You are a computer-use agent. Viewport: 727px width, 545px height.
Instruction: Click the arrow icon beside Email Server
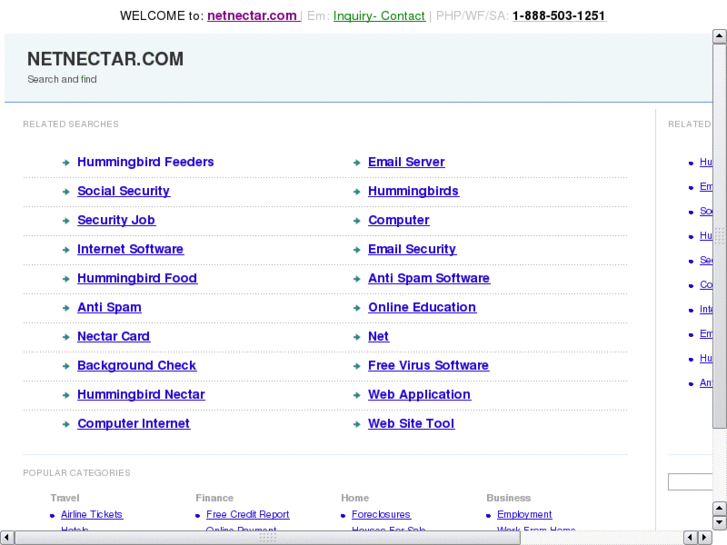357,163
